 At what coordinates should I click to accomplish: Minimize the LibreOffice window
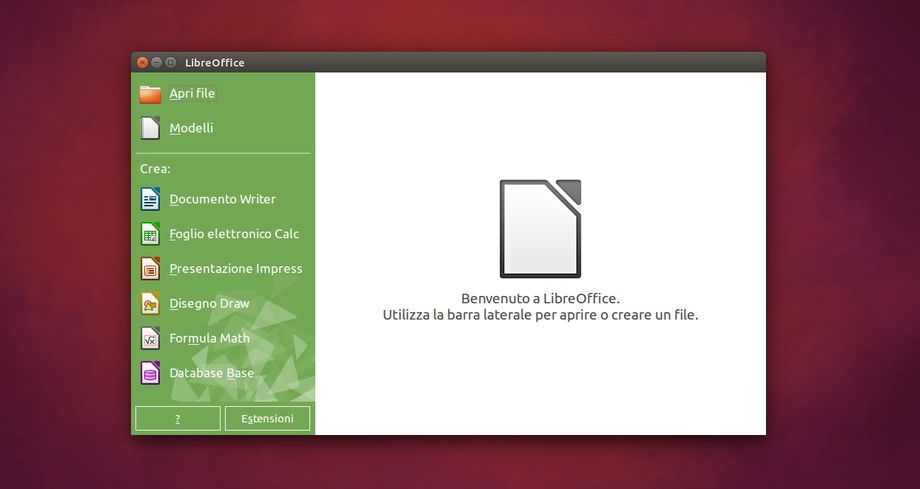pos(156,62)
